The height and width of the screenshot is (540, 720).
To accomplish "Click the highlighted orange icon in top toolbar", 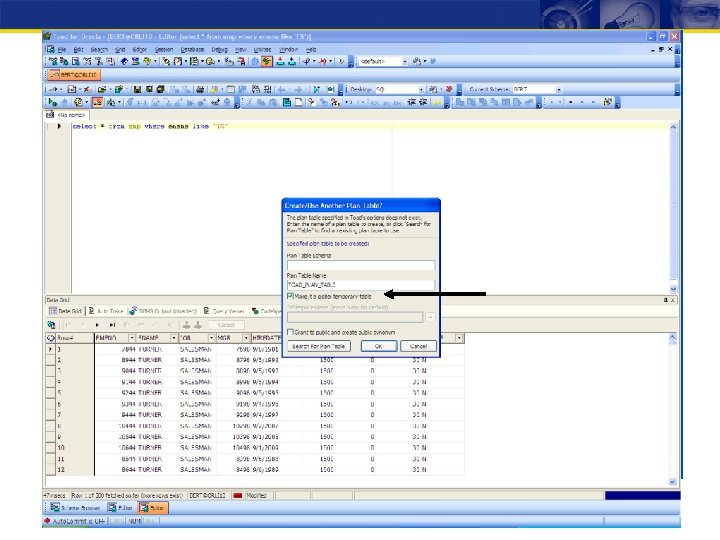I will pyautogui.click(x=266, y=61).
